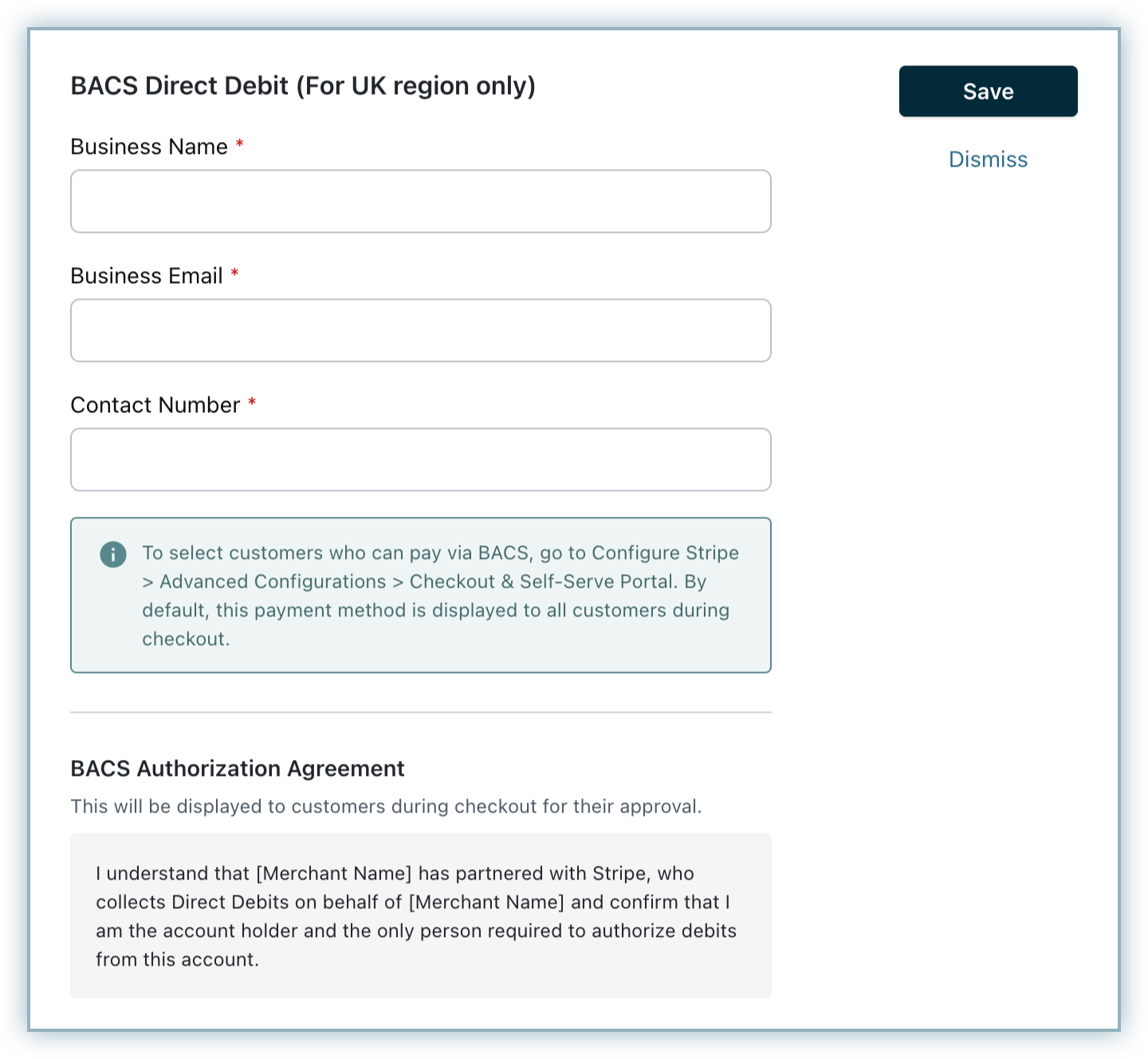Image resolution: width=1148 pixels, height=1059 pixels.
Task: Click into the Business Email field
Action: [420, 330]
